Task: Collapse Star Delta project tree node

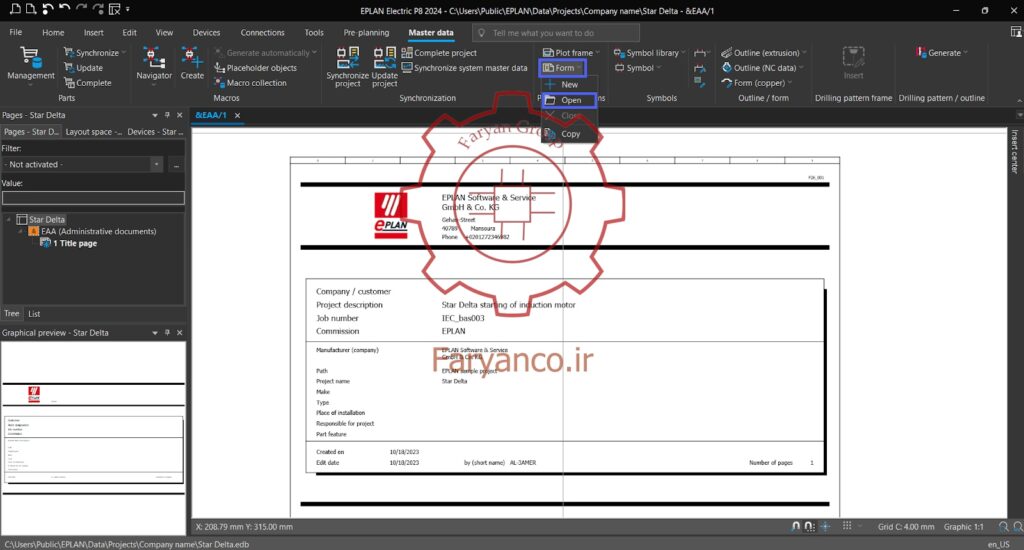Action: 9,219
